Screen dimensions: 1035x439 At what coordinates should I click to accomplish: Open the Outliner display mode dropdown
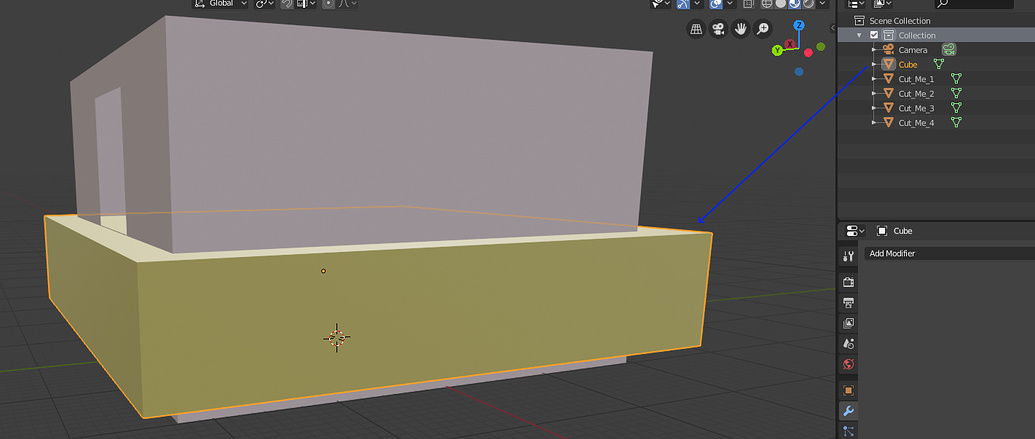coord(883,3)
